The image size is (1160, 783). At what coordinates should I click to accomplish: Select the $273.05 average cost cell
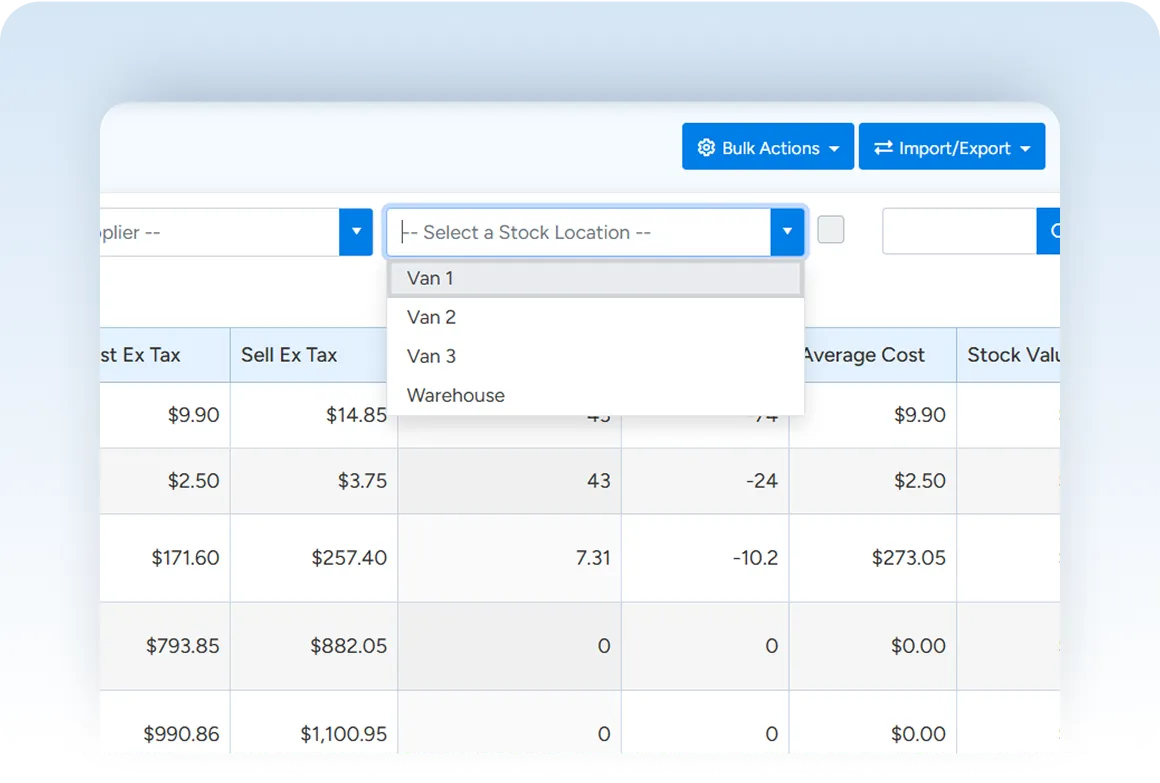tap(873, 558)
